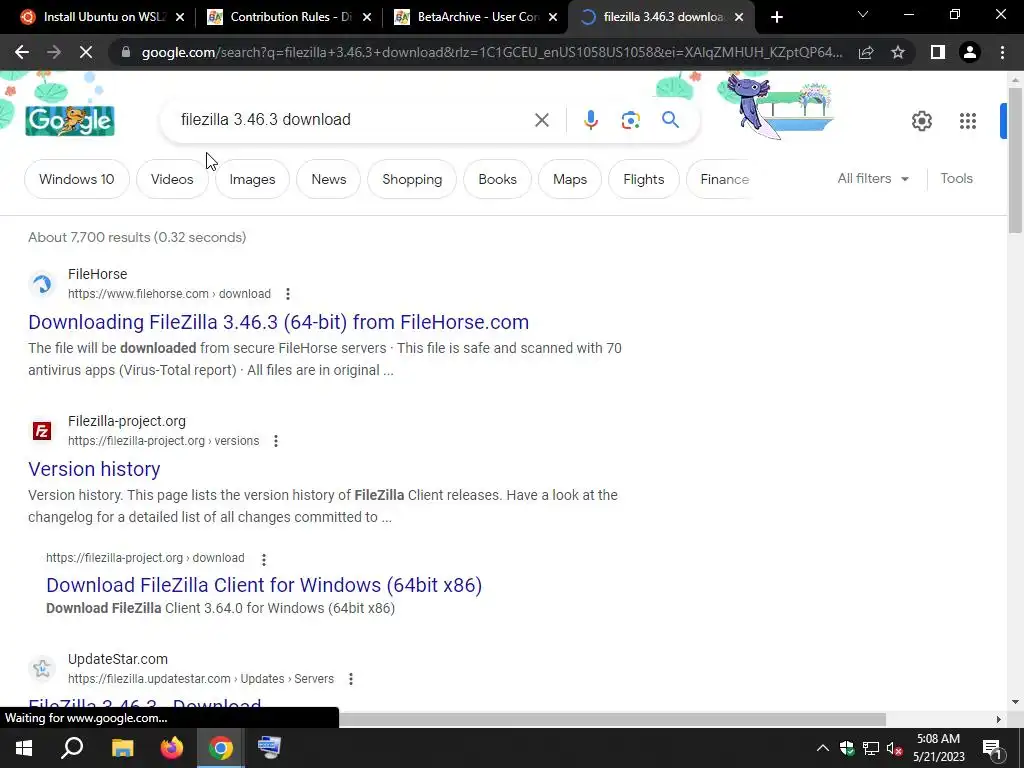Switch to BetaArchive User Con tab
Viewport: 1024px width, 768px height.
tap(476, 17)
